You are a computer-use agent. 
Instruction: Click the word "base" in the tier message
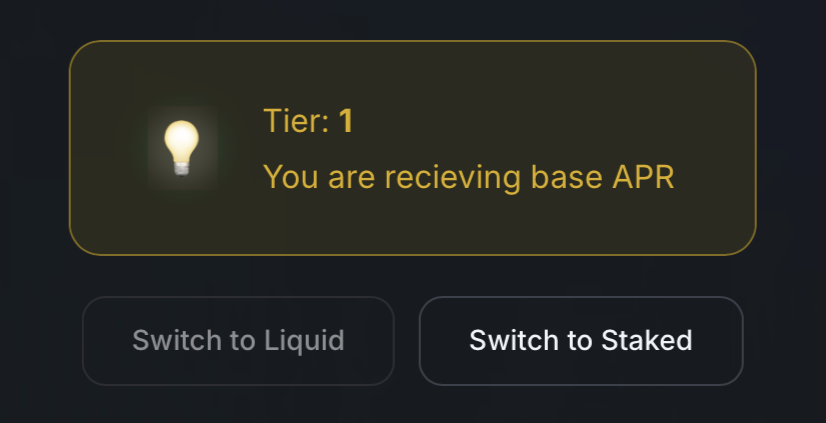click(x=565, y=177)
